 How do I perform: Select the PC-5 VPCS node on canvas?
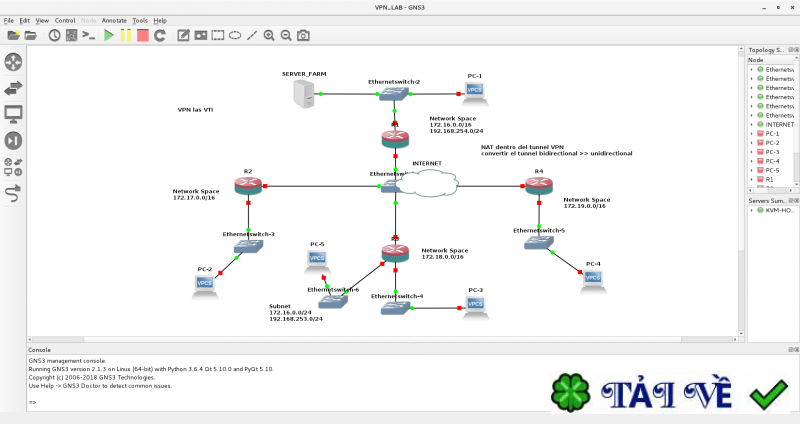(317, 260)
